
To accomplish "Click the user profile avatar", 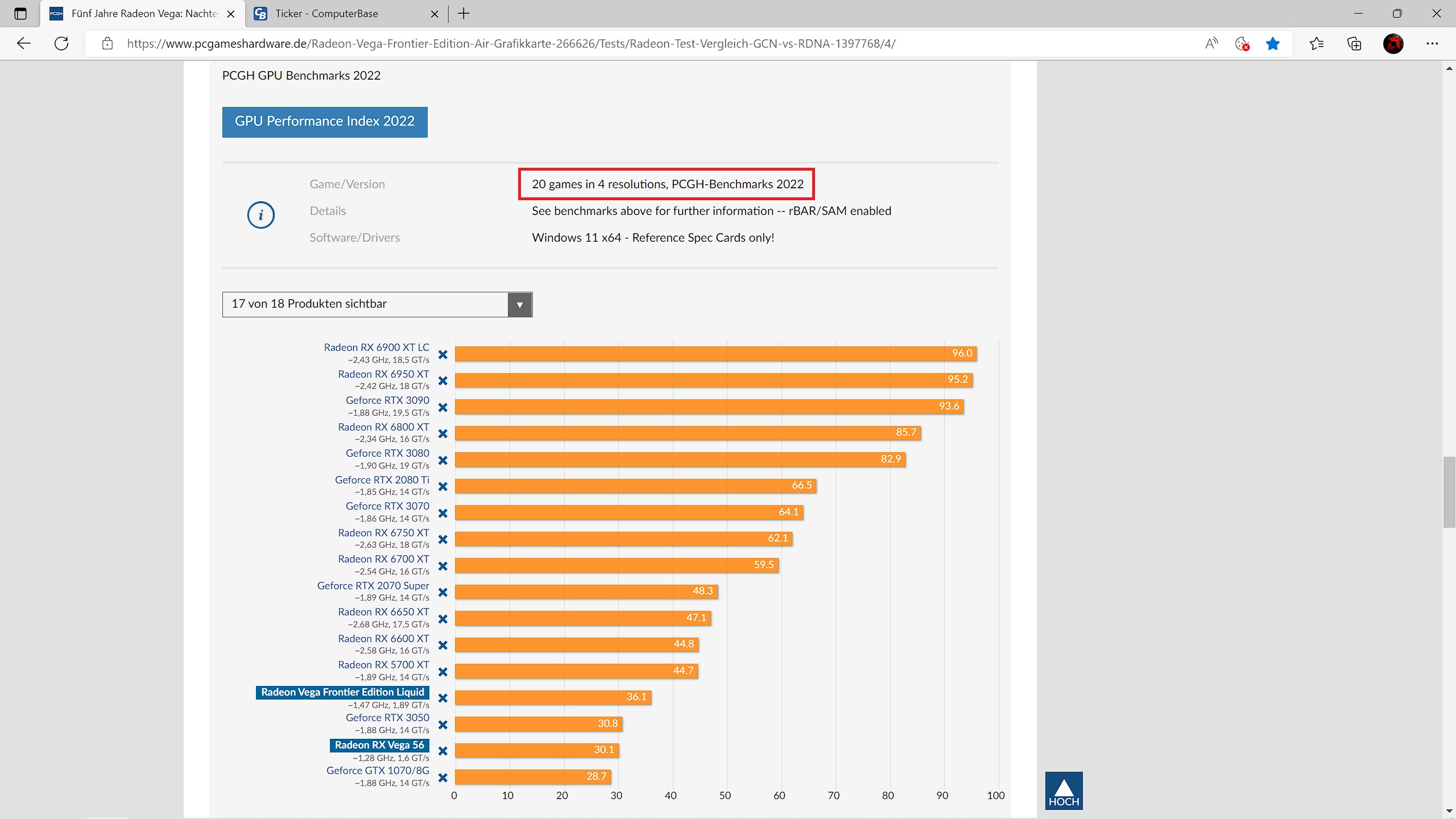I will click(1393, 43).
